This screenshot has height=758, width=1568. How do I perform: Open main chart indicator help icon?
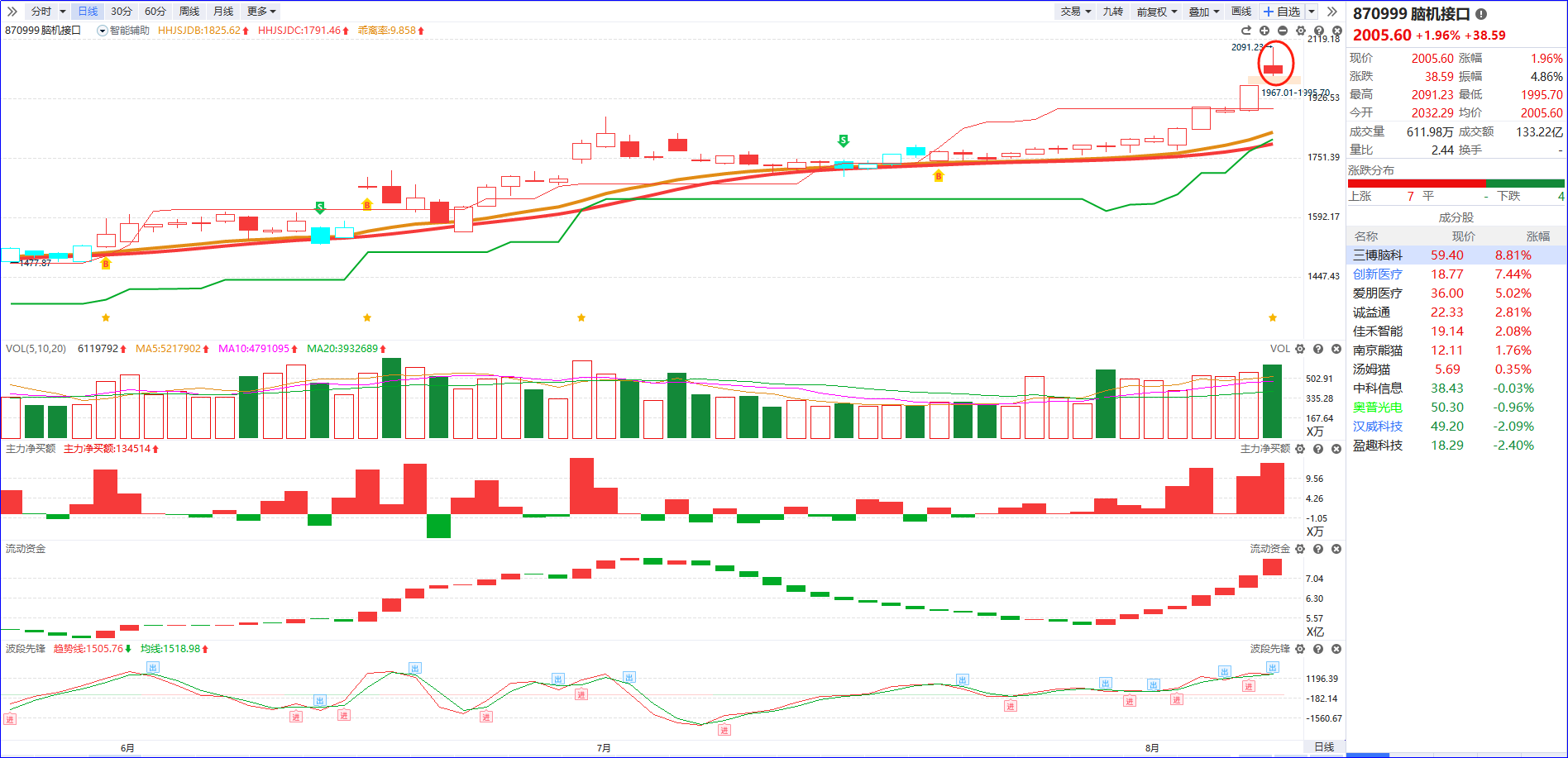1319,31
